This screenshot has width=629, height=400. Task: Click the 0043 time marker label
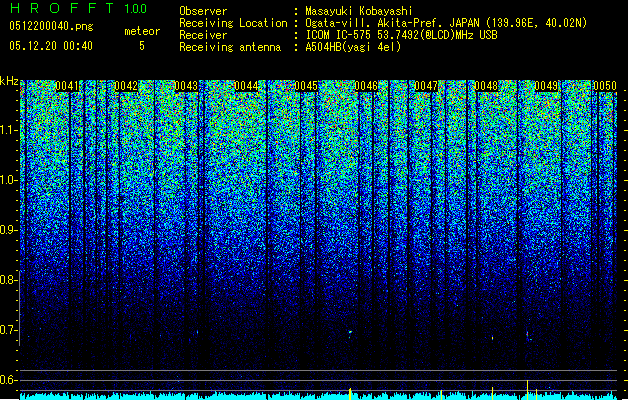coord(186,86)
